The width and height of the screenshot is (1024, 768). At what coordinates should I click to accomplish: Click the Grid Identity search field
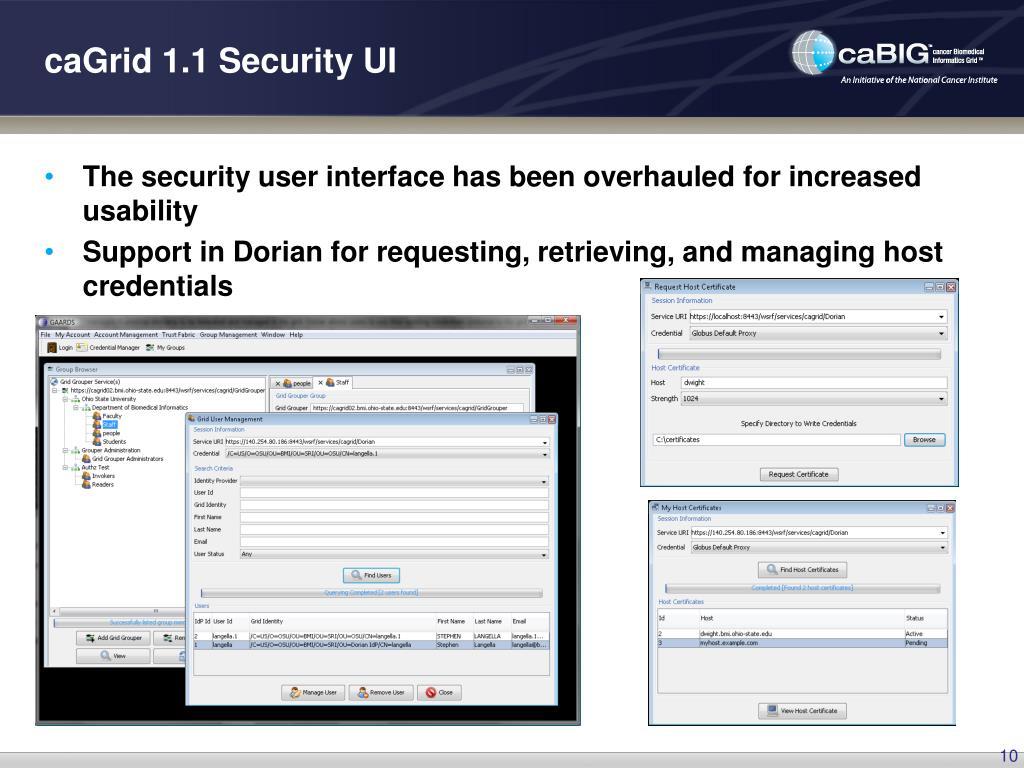click(394, 505)
